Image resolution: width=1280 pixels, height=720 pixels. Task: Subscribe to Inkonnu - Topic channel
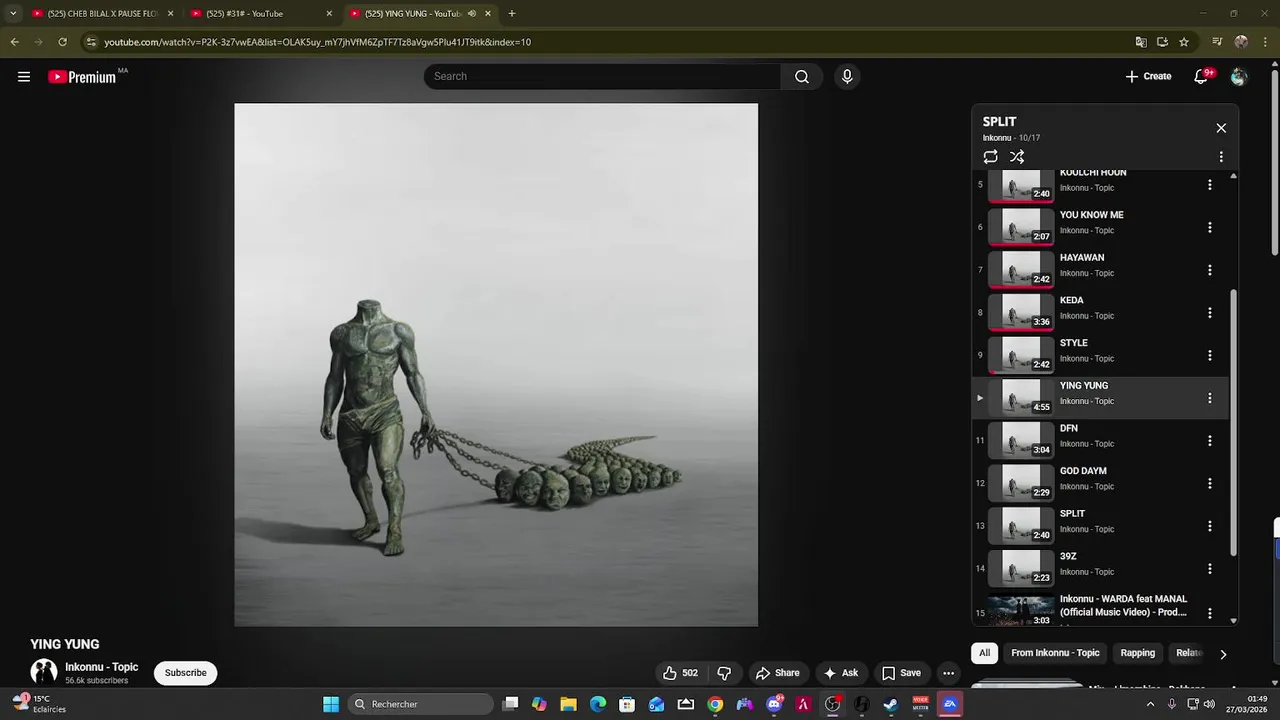(186, 673)
